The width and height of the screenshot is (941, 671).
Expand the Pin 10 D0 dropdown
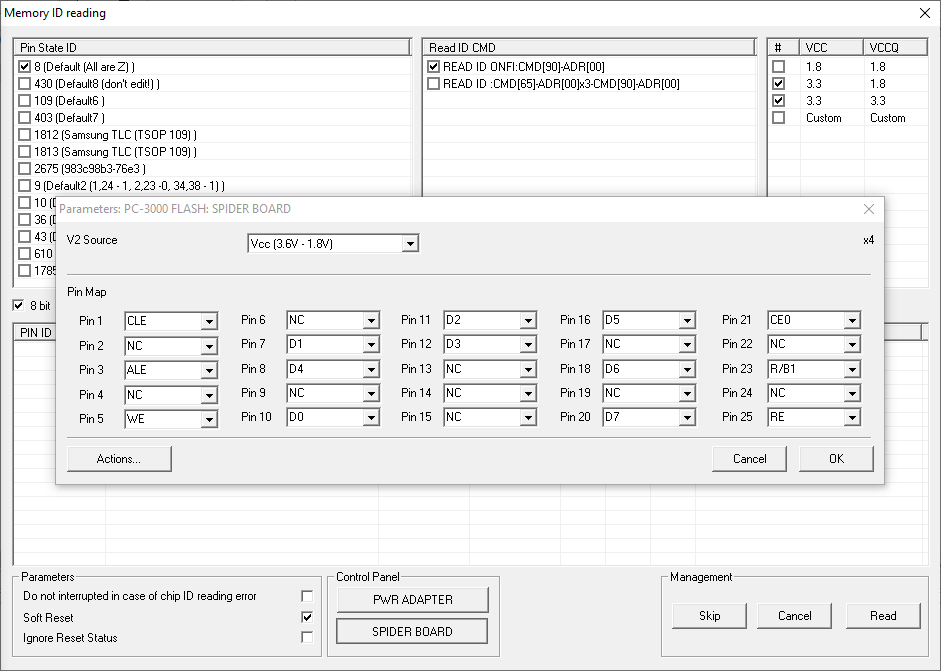[x=371, y=418]
